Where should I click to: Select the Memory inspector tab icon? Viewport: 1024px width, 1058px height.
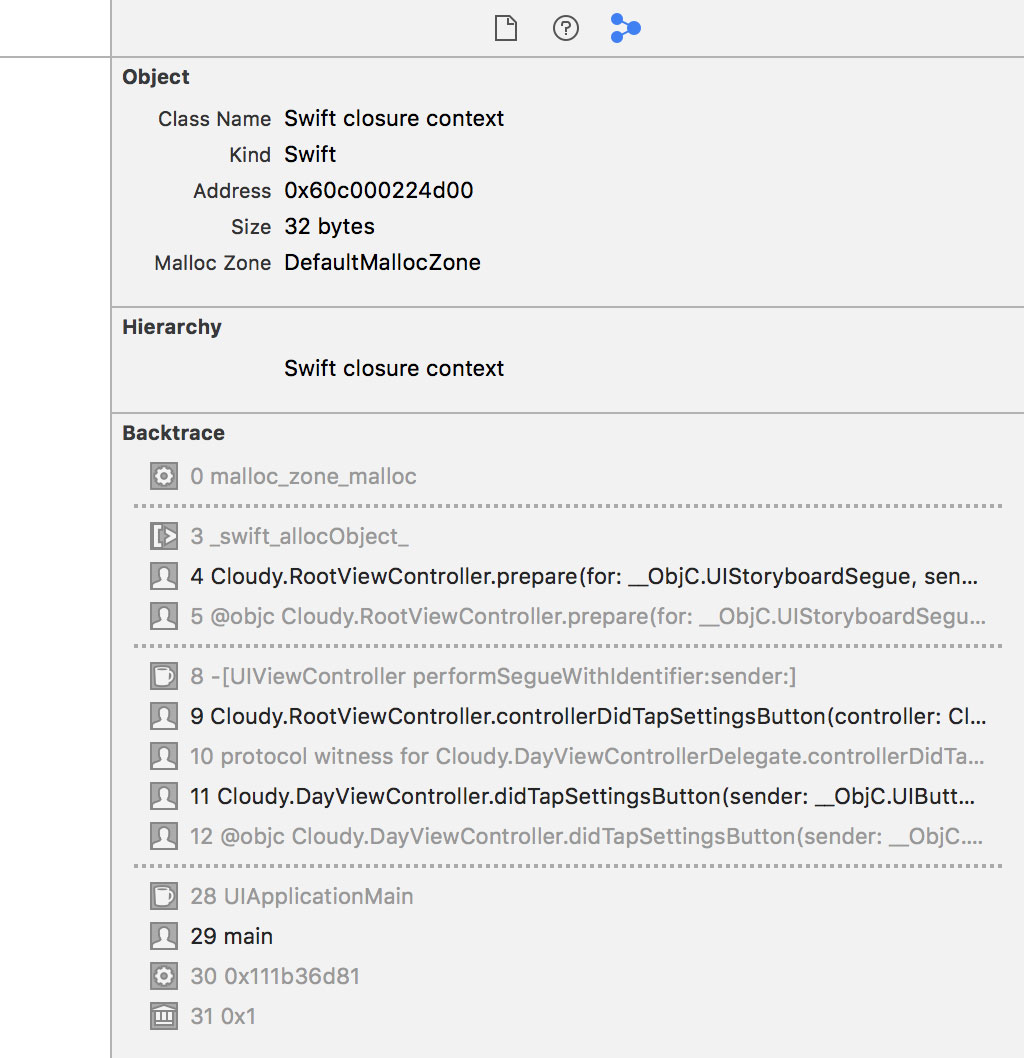pos(625,29)
